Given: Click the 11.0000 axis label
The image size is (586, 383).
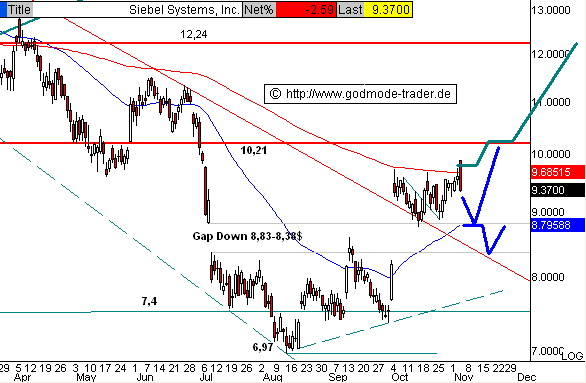Looking at the screenshot, I should pos(551,102).
